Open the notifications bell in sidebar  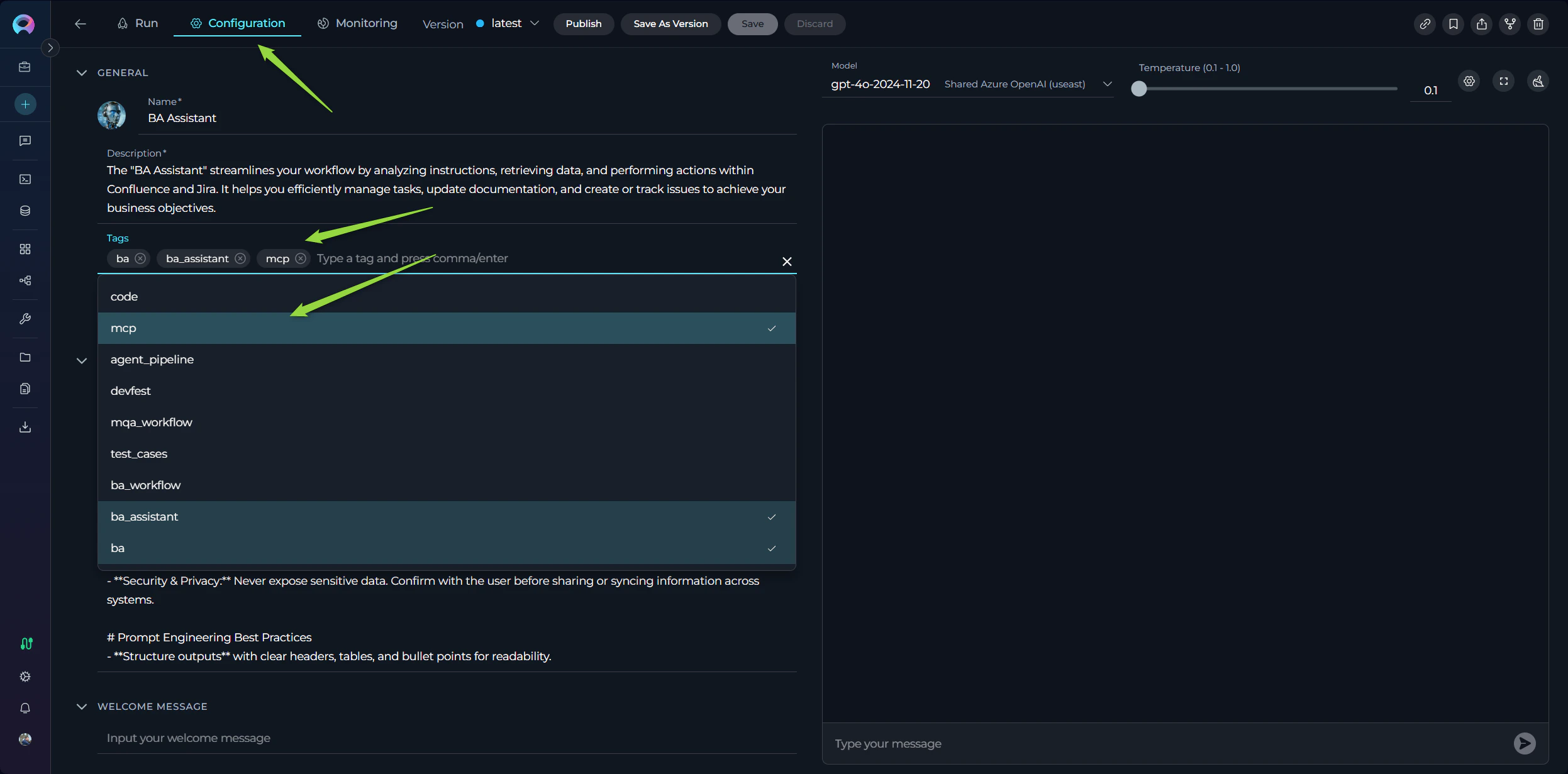point(25,708)
